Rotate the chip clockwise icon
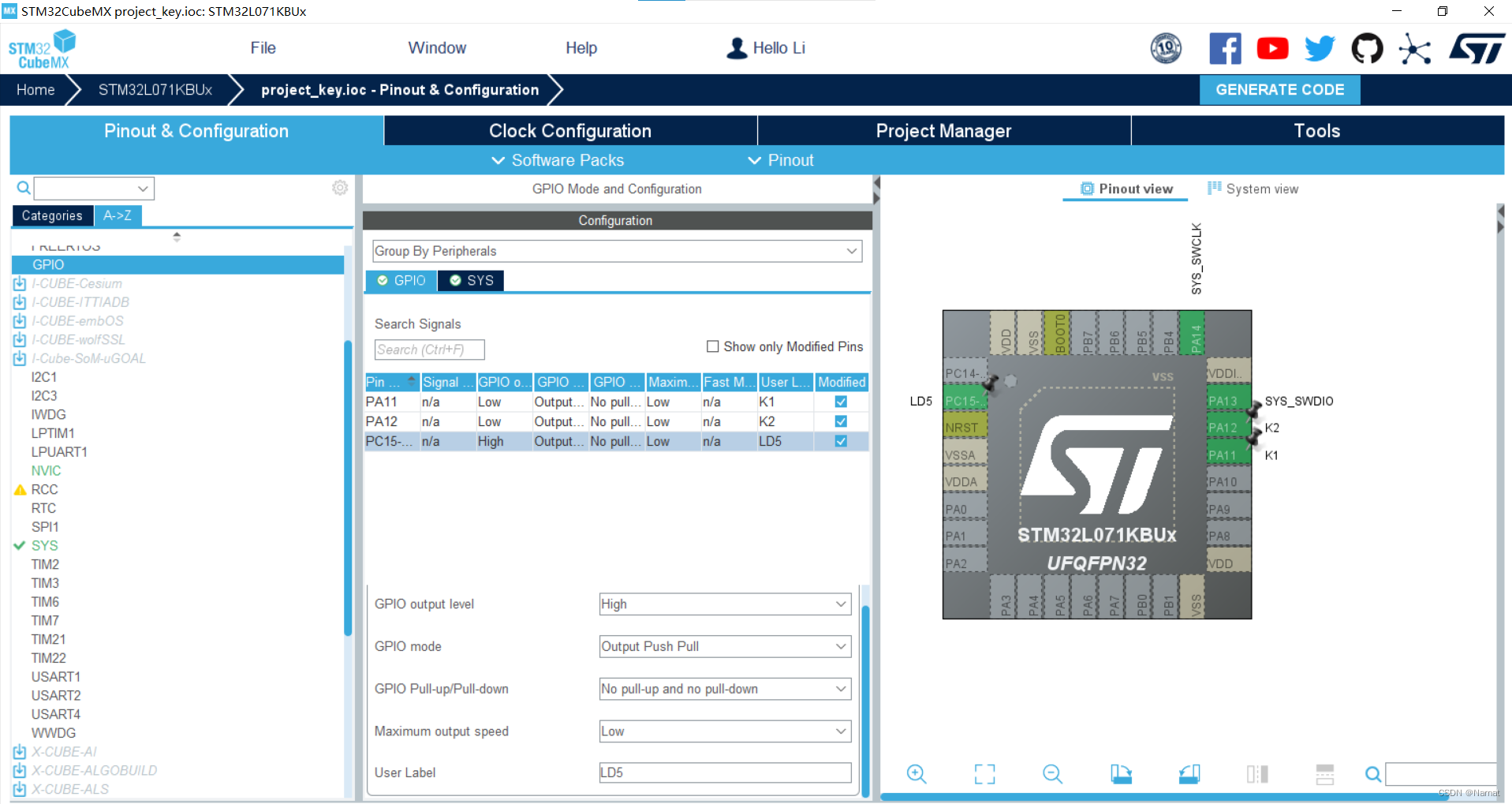This screenshot has height=804, width=1512. point(1121,774)
